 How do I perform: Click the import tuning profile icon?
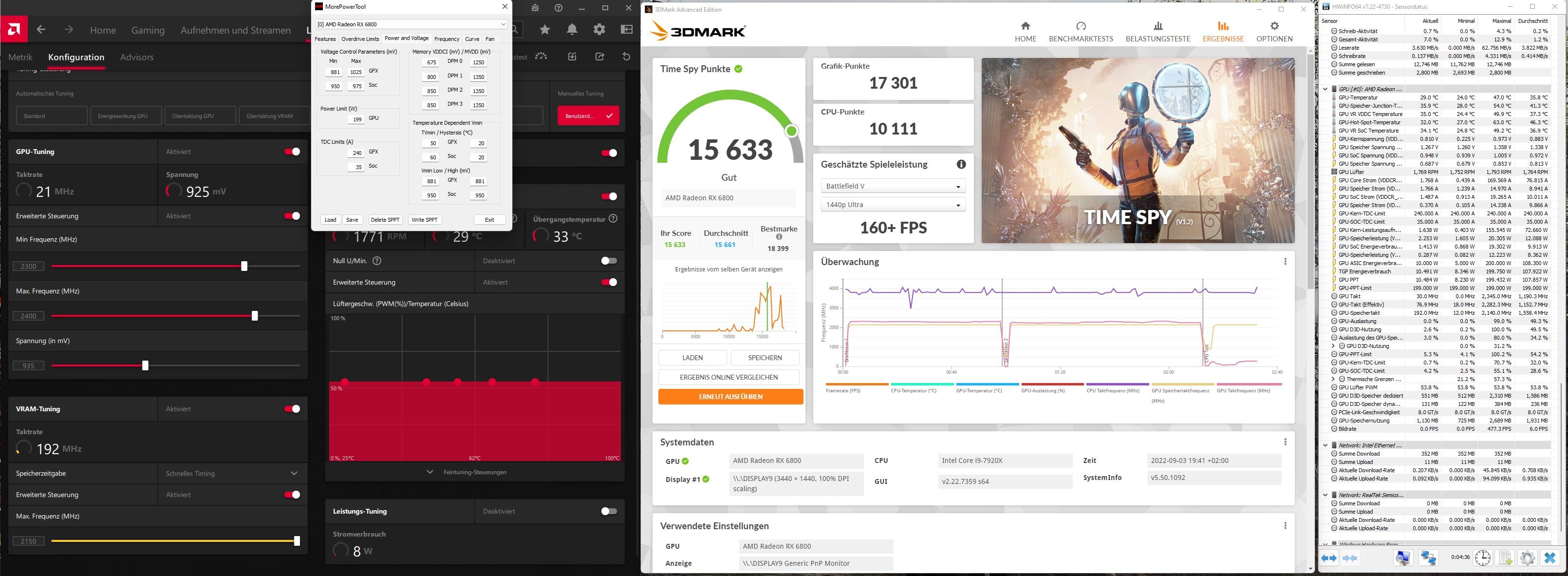click(x=572, y=56)
